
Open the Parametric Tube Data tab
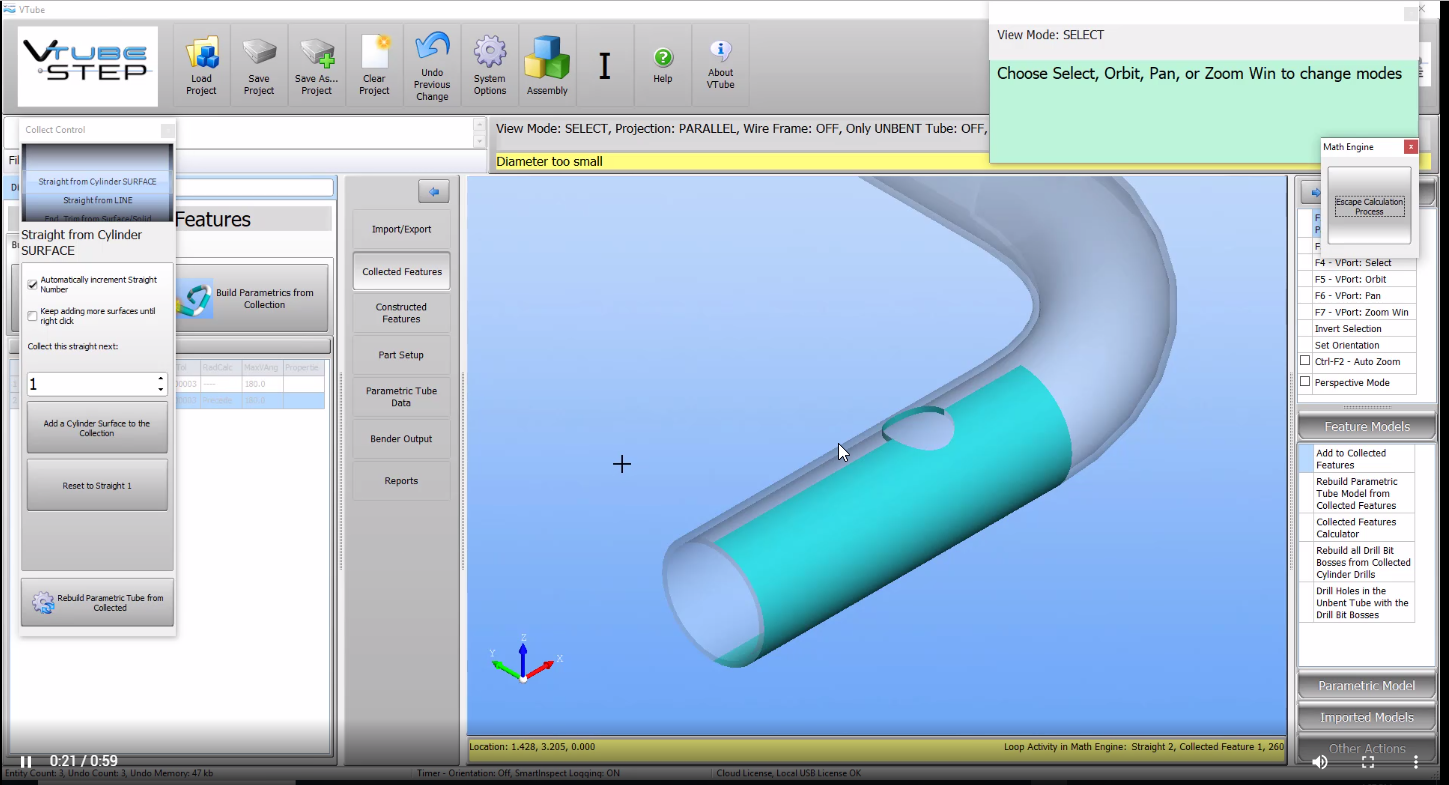(401, 397)
